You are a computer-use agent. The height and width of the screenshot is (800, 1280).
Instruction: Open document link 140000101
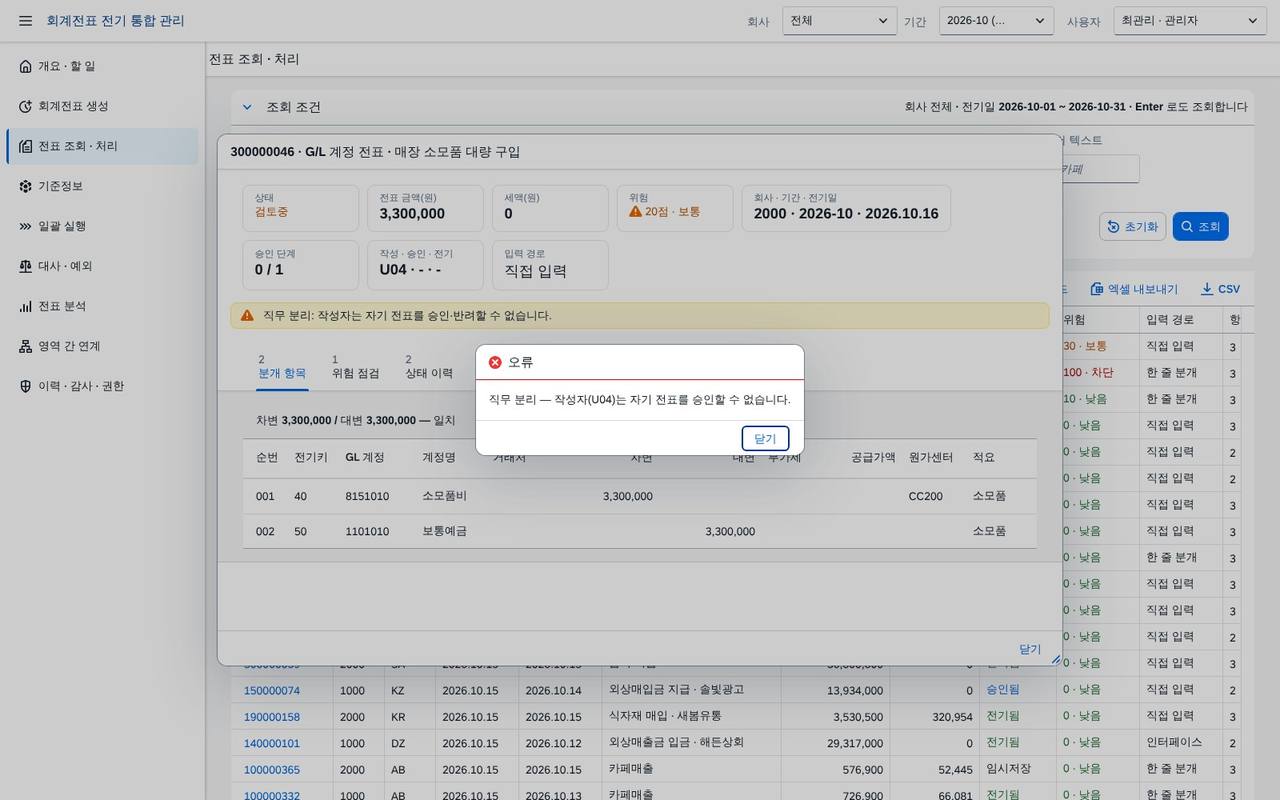[272, 743]
